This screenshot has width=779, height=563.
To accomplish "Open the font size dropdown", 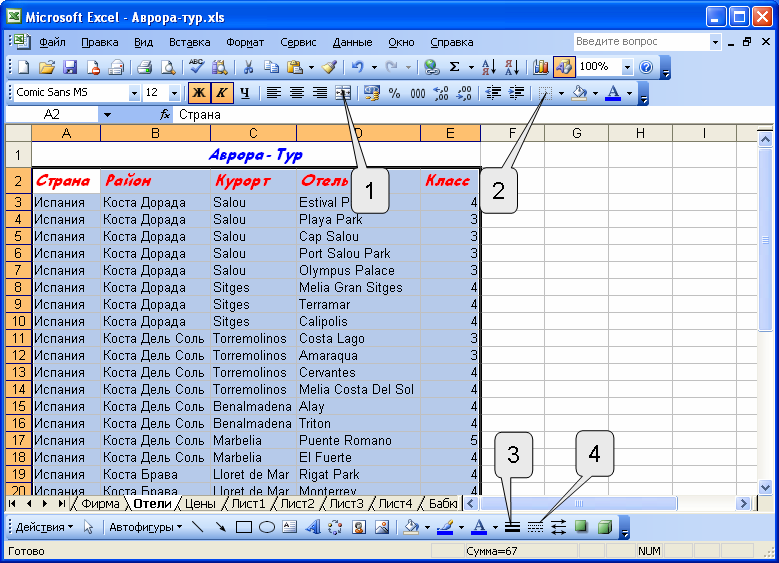I will tap(174, 93).
